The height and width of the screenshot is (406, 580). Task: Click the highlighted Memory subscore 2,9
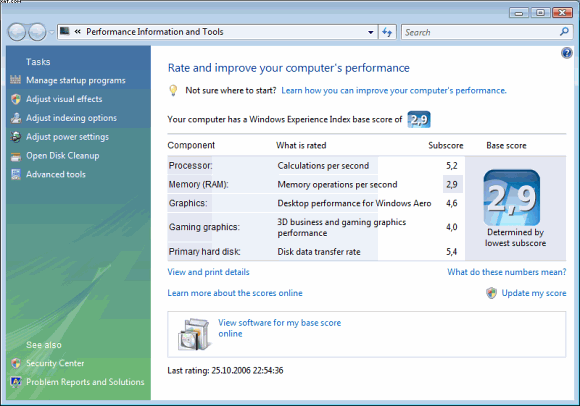tap(452, 185)
